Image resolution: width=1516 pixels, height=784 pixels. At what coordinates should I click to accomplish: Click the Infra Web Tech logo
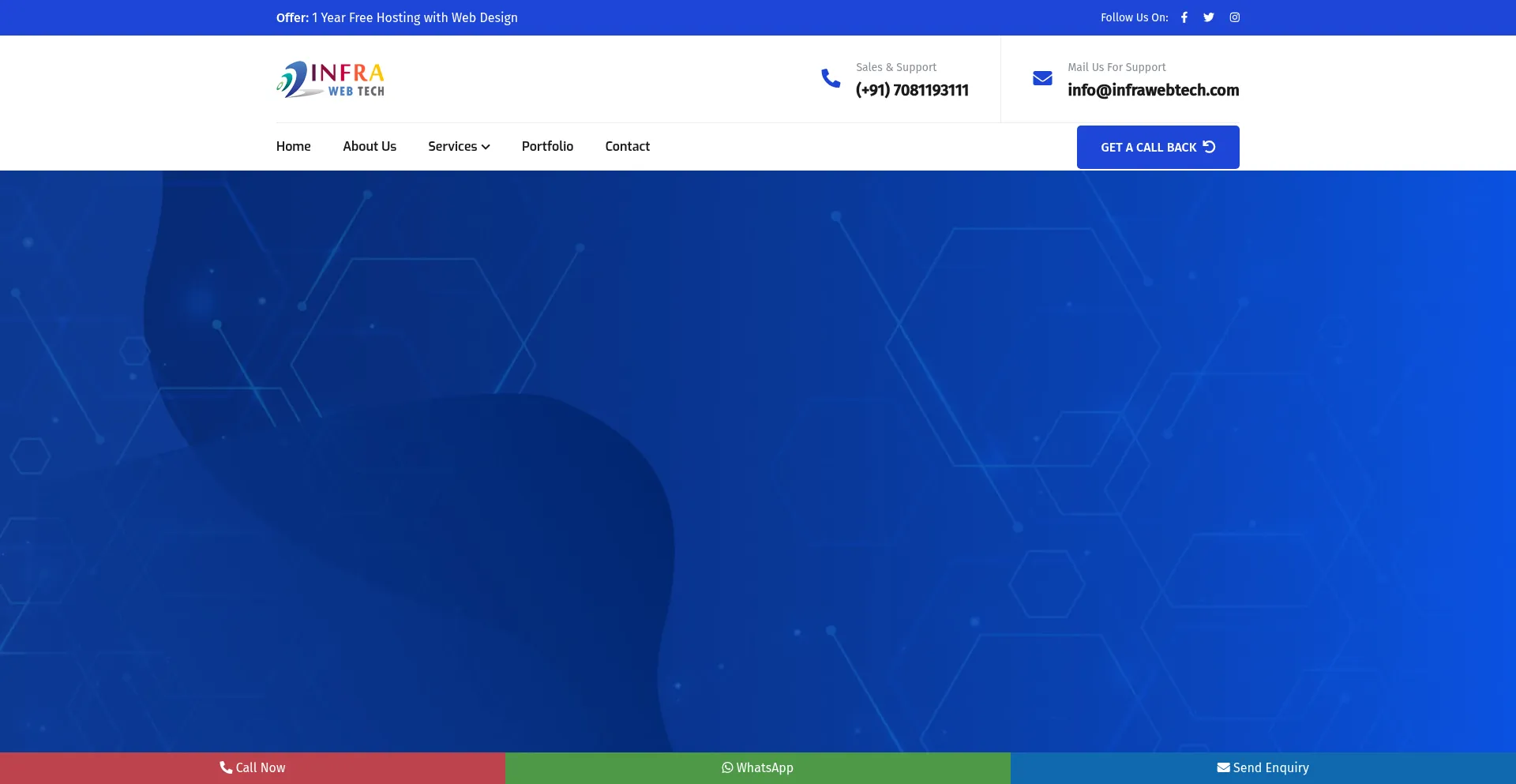click(x=330, y=79)
